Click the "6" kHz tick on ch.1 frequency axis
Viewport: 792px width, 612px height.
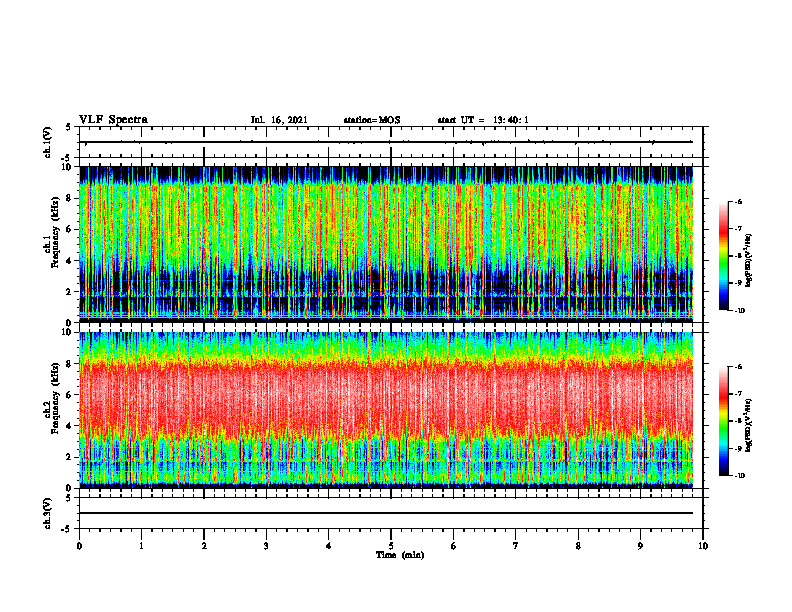71,230
